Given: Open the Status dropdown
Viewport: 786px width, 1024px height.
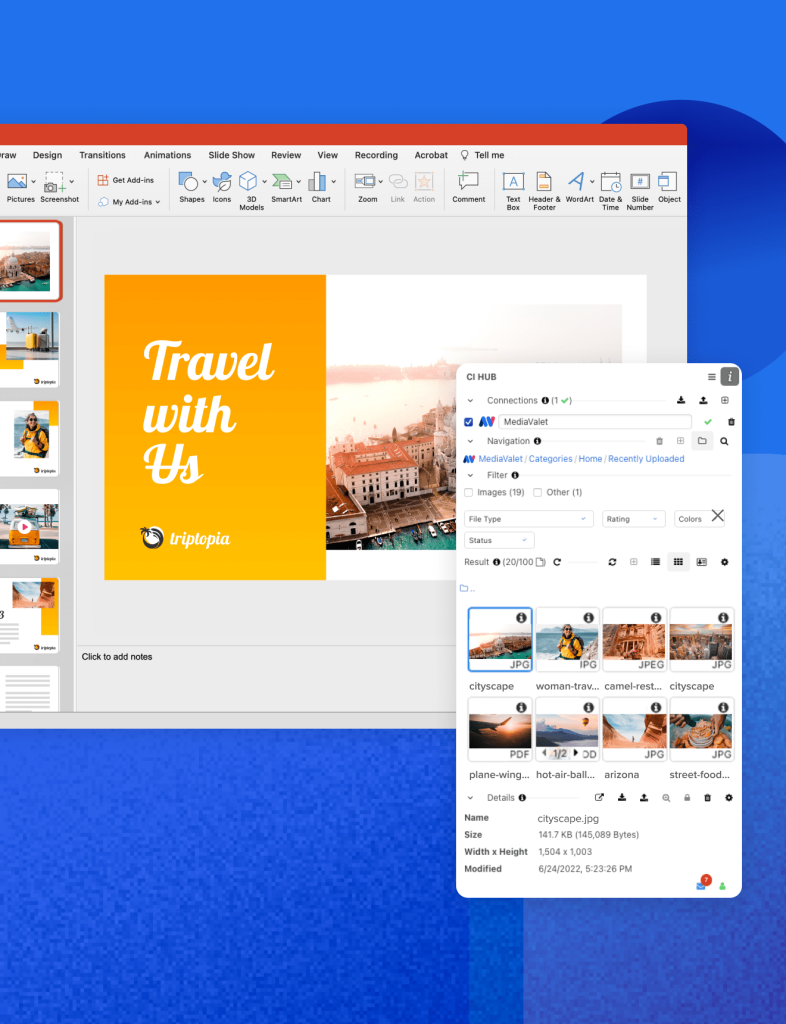Looking at the screenshot, I should tap(499, 540).
